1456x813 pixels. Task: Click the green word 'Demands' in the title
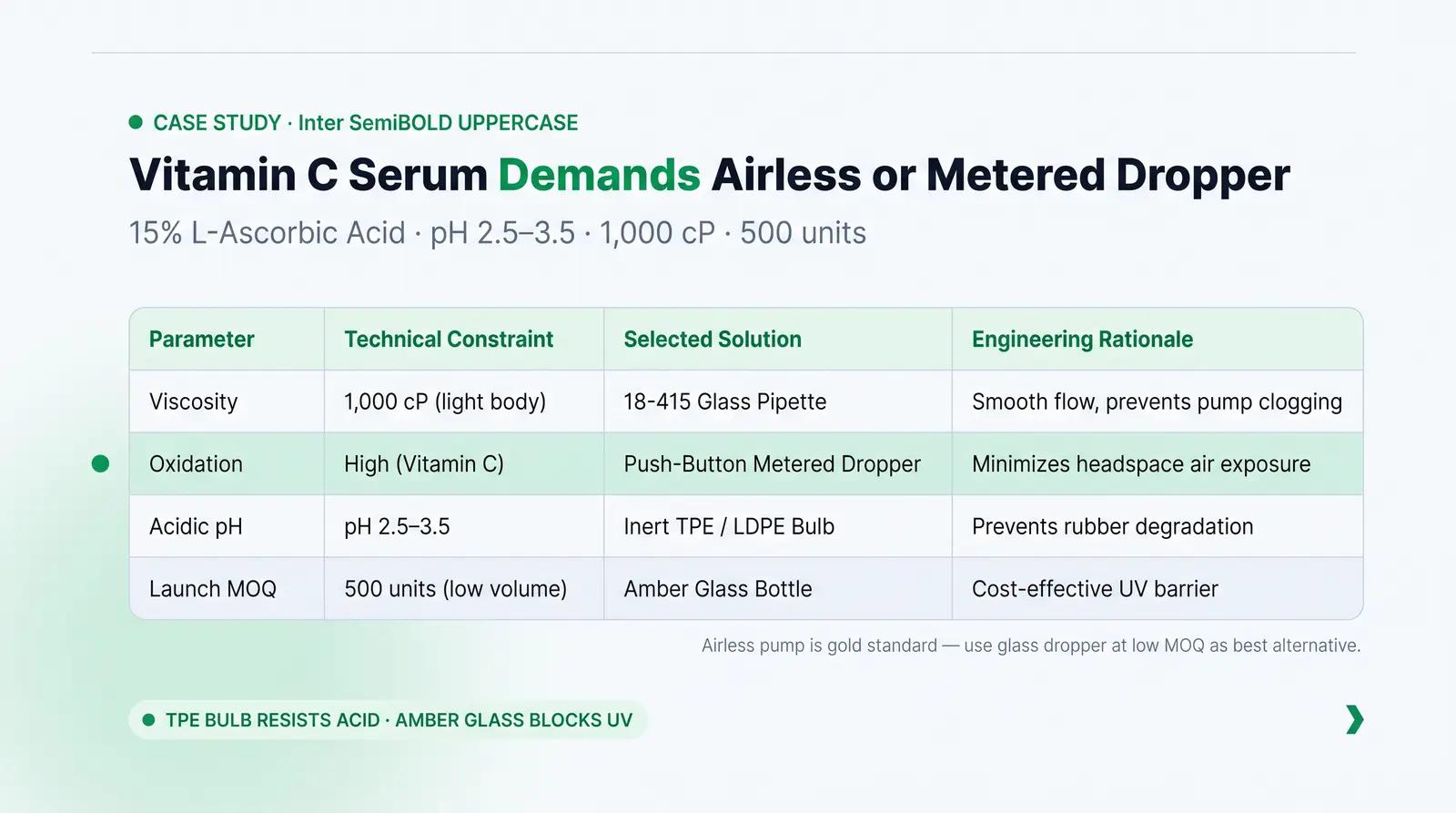599,175
